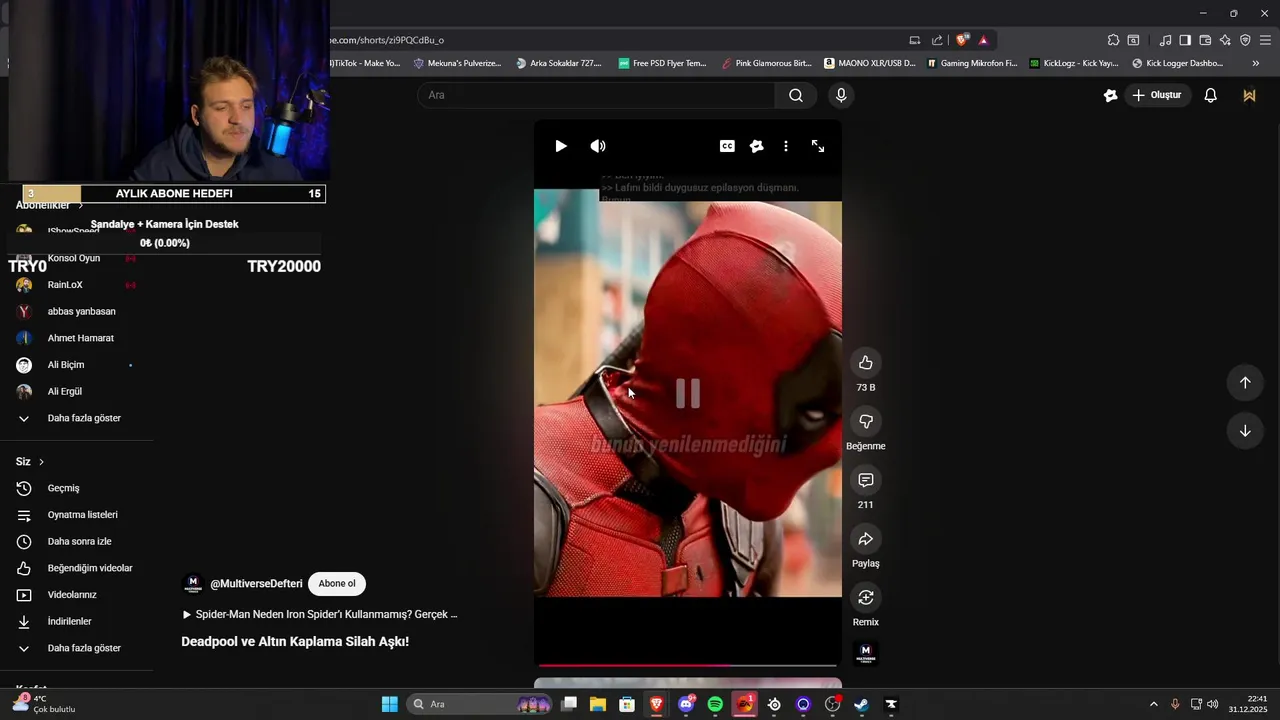Click the pause overlay in video center
This screenshot has width=1280, height=720.
(688, 393)
